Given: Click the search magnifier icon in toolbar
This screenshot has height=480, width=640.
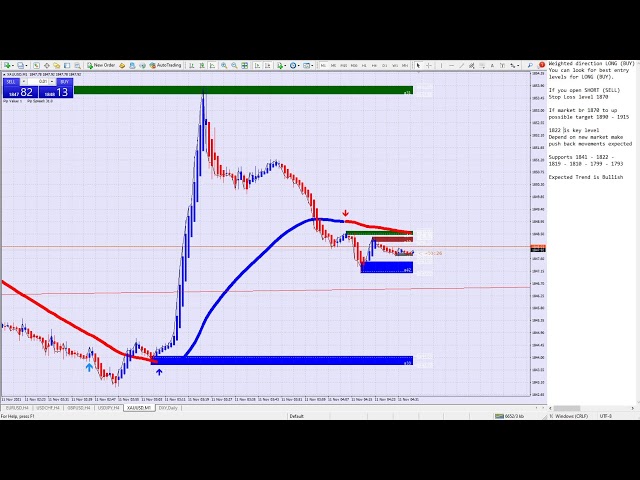Looking at the screenshot, I should pyautogui.click(x=529, y=65).
